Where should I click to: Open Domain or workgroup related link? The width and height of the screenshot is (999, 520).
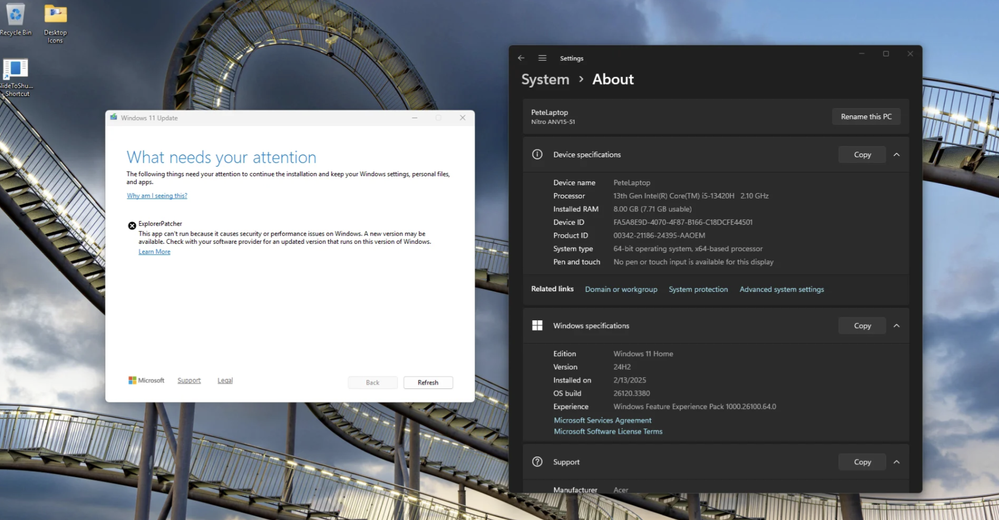coord(621,289)
